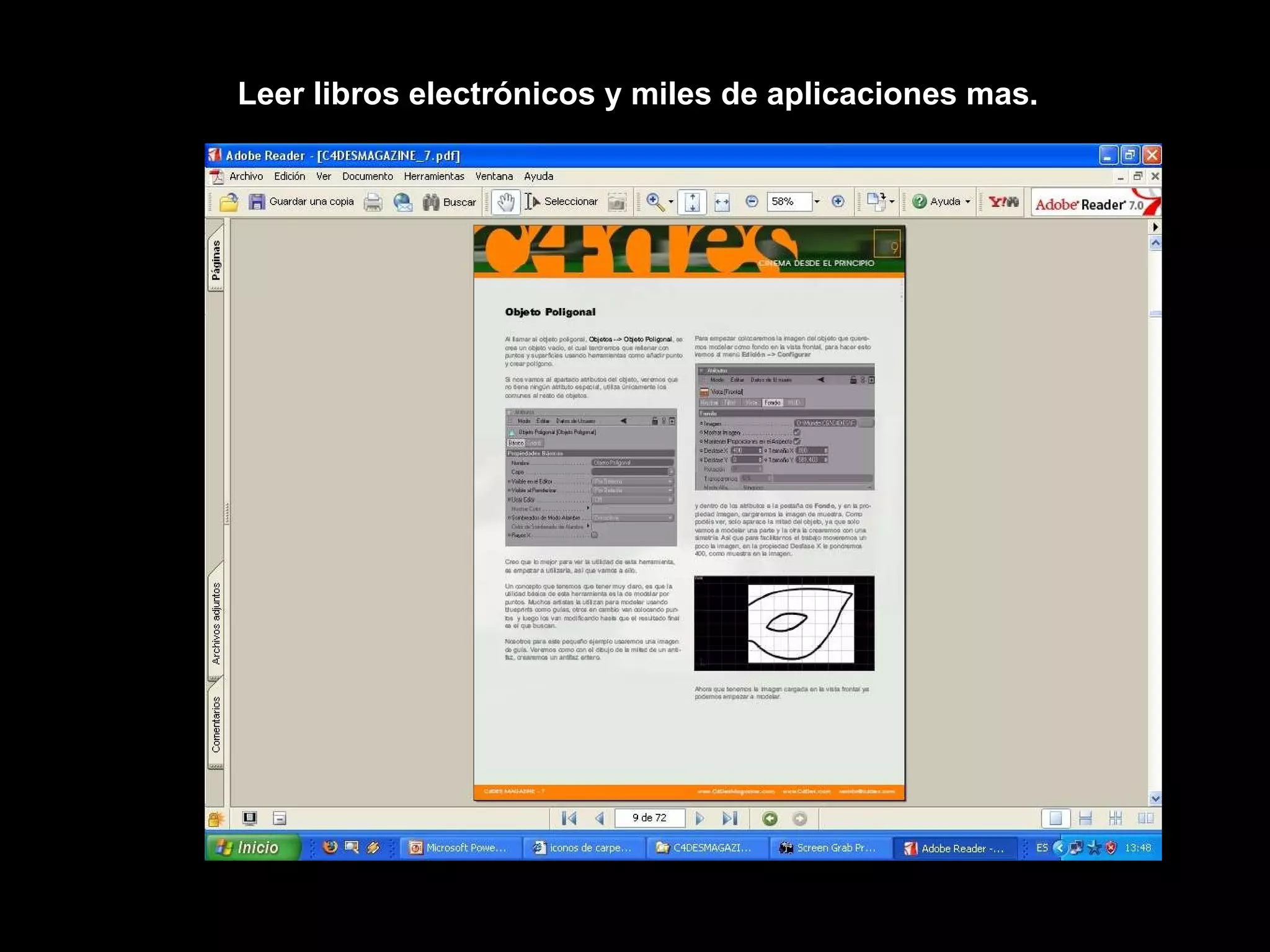The height and width of the screenshot is (952, 1270).
Task: Click the PDF document icon in menu bar
Action: click(x=216, y=177)
